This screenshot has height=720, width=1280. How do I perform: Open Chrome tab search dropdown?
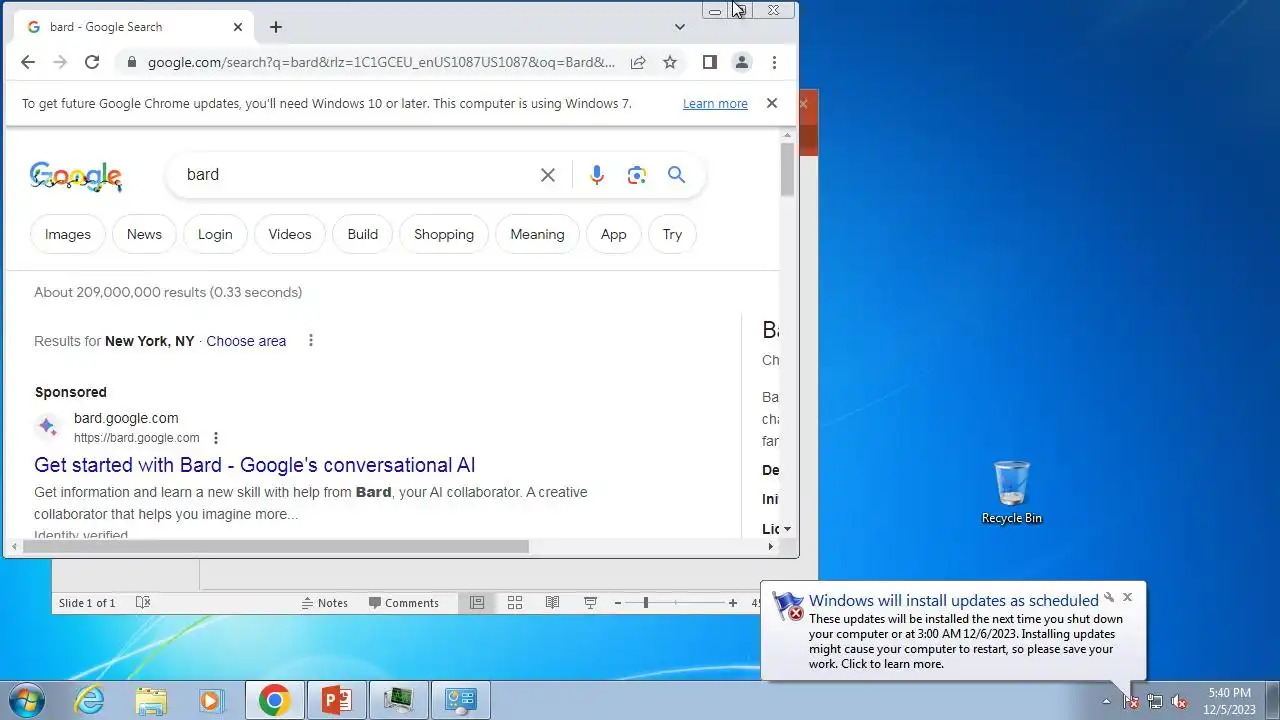coord(680,27)
